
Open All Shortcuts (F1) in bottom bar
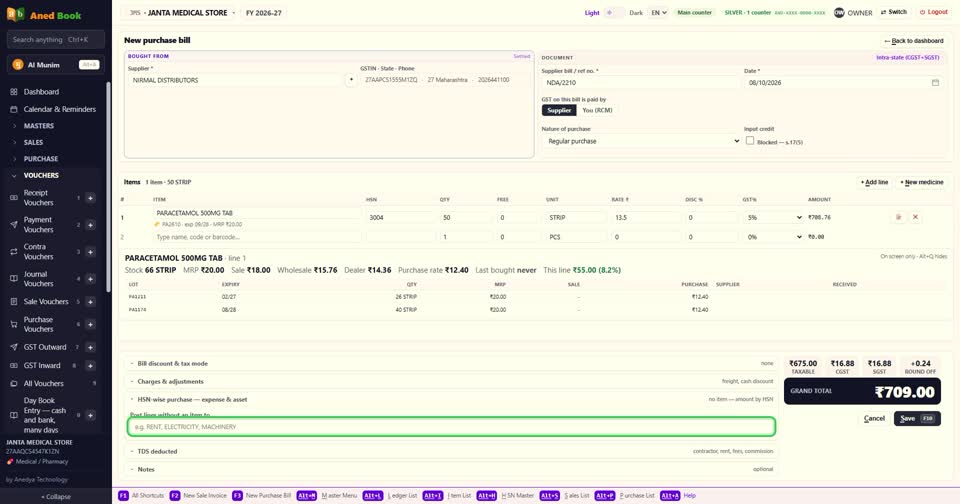click(x=141, y=495)
